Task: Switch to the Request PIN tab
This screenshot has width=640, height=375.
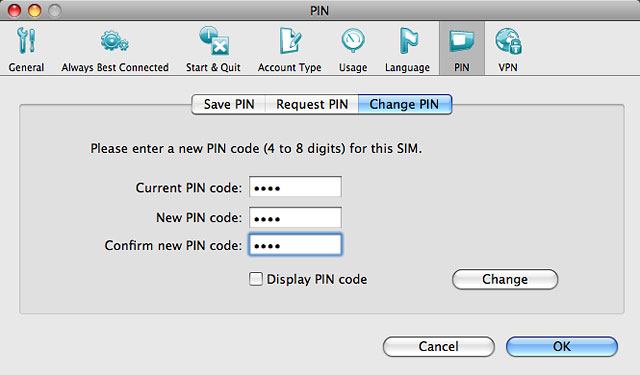Action: pyautogui.click(x=312, y=104)
